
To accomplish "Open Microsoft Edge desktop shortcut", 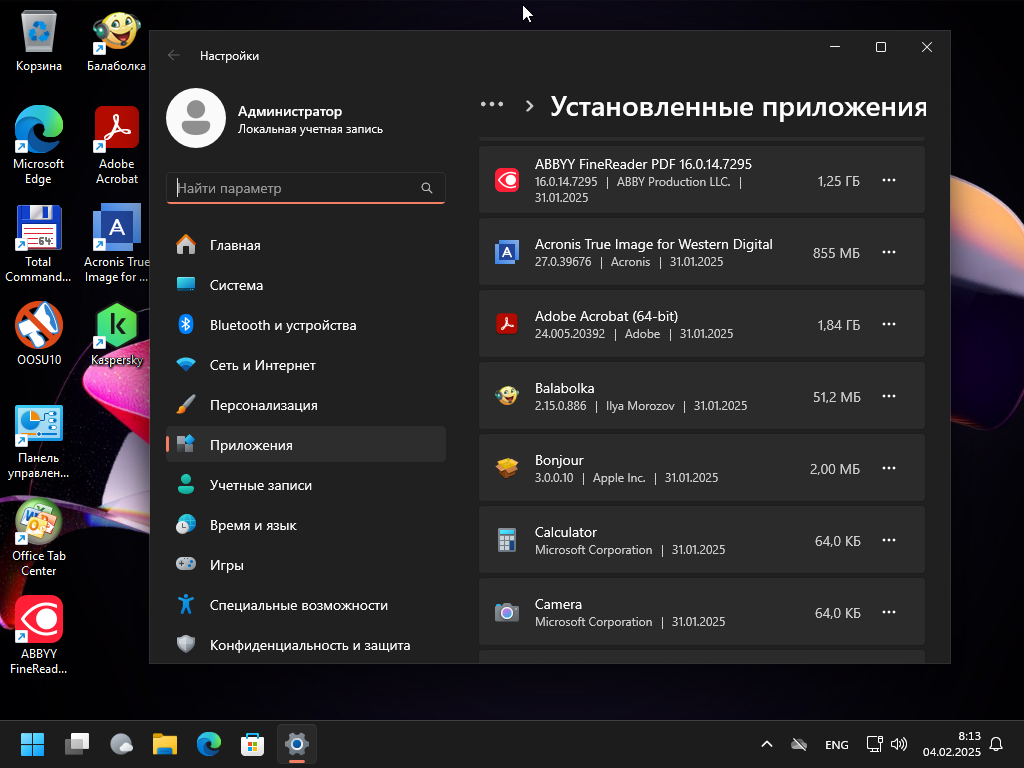I will 39,145.
